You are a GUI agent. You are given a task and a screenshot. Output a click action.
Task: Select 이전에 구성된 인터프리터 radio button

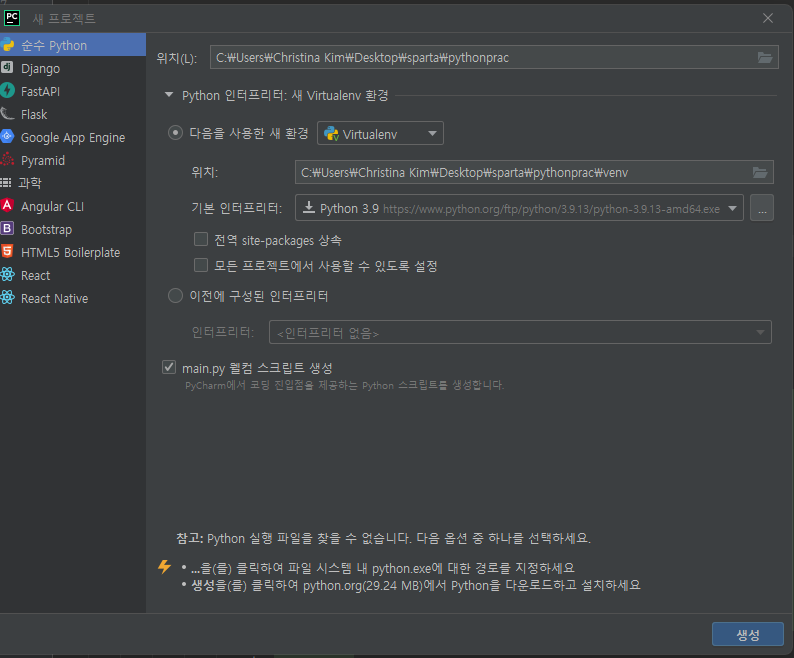(175, 295)
